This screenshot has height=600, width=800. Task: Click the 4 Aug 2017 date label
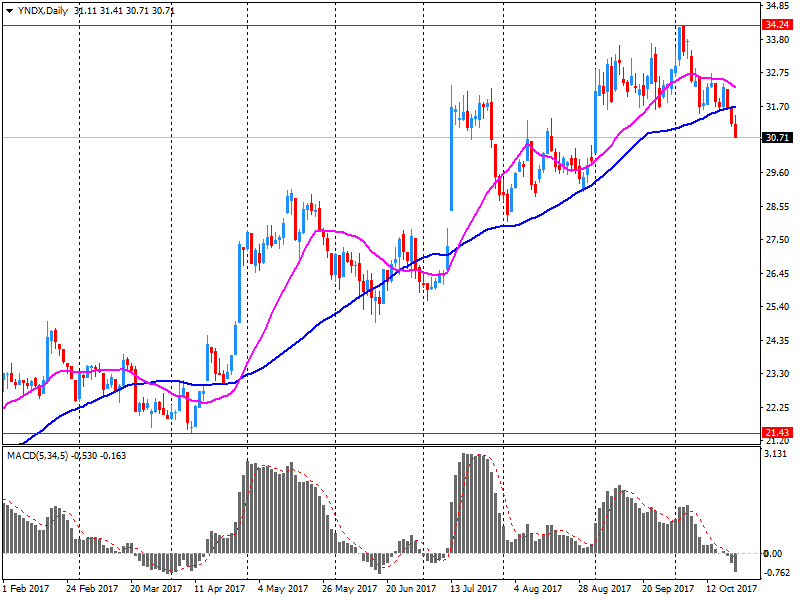(x=538, y=589)
